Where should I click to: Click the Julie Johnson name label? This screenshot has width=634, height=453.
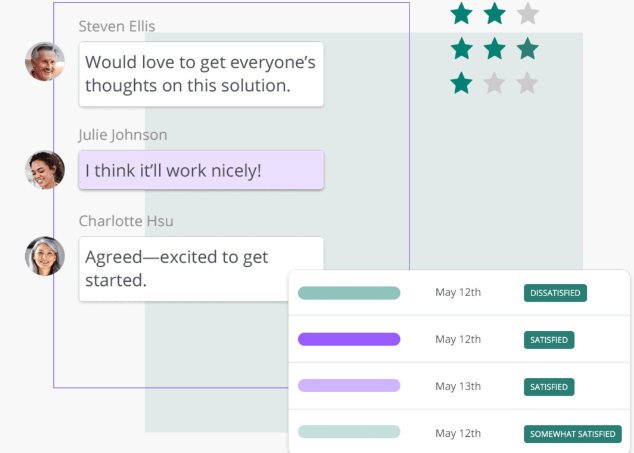pos(122,135)
